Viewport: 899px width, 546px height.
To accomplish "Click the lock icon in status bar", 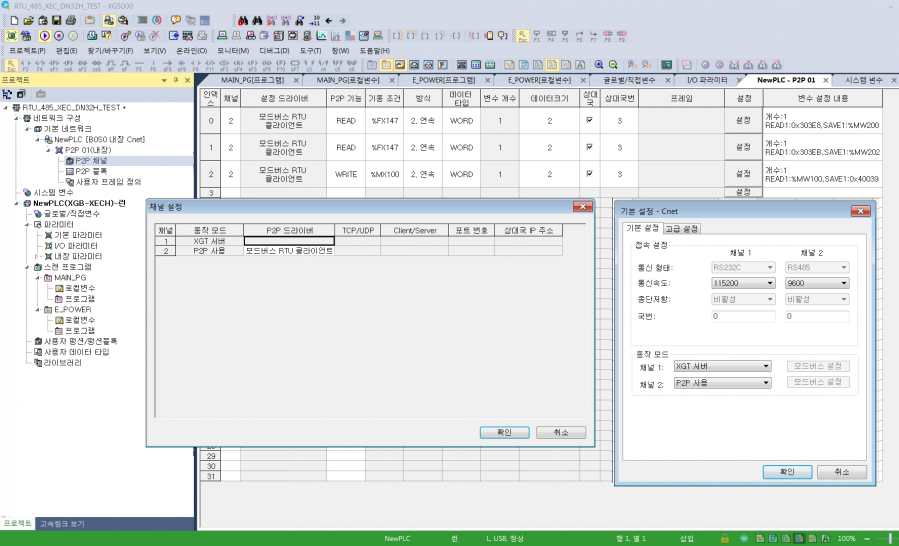I will point(725,538).
